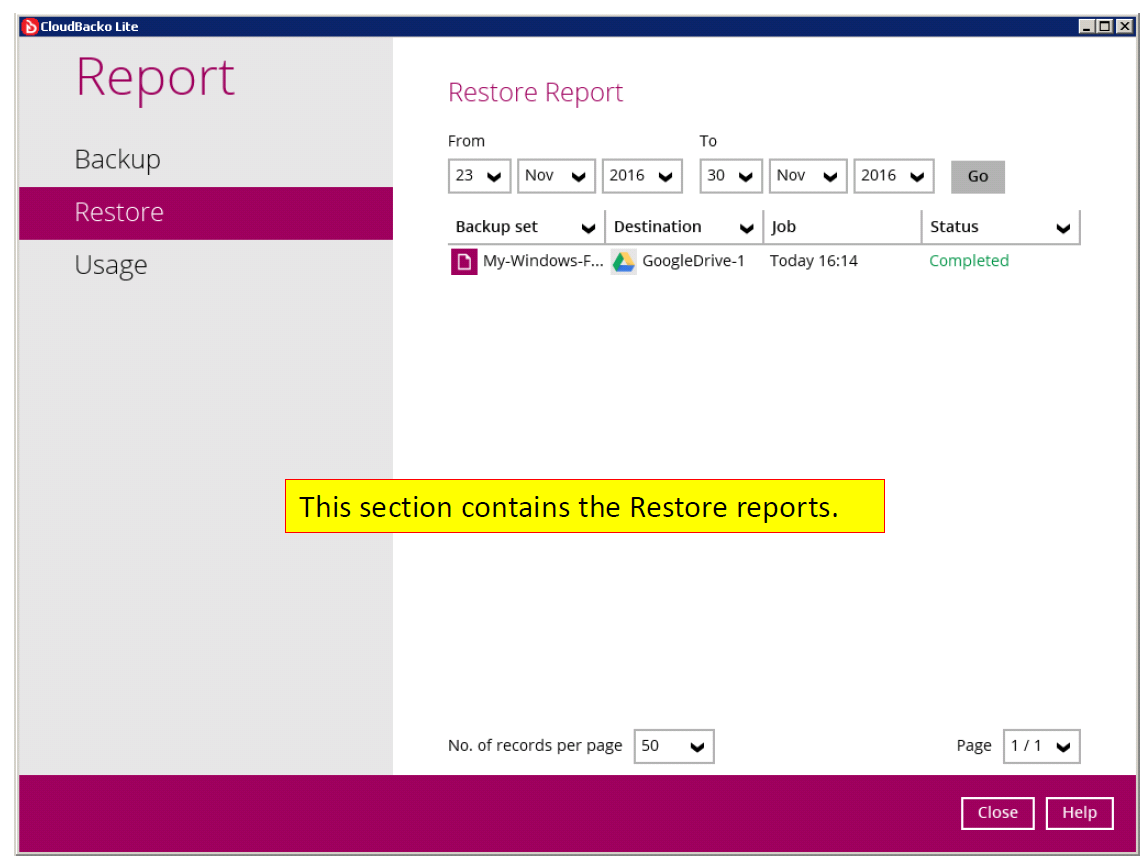Select the Restore sidebar item
The height and width of the screenshot is (859, 1146).
point(119,213)
